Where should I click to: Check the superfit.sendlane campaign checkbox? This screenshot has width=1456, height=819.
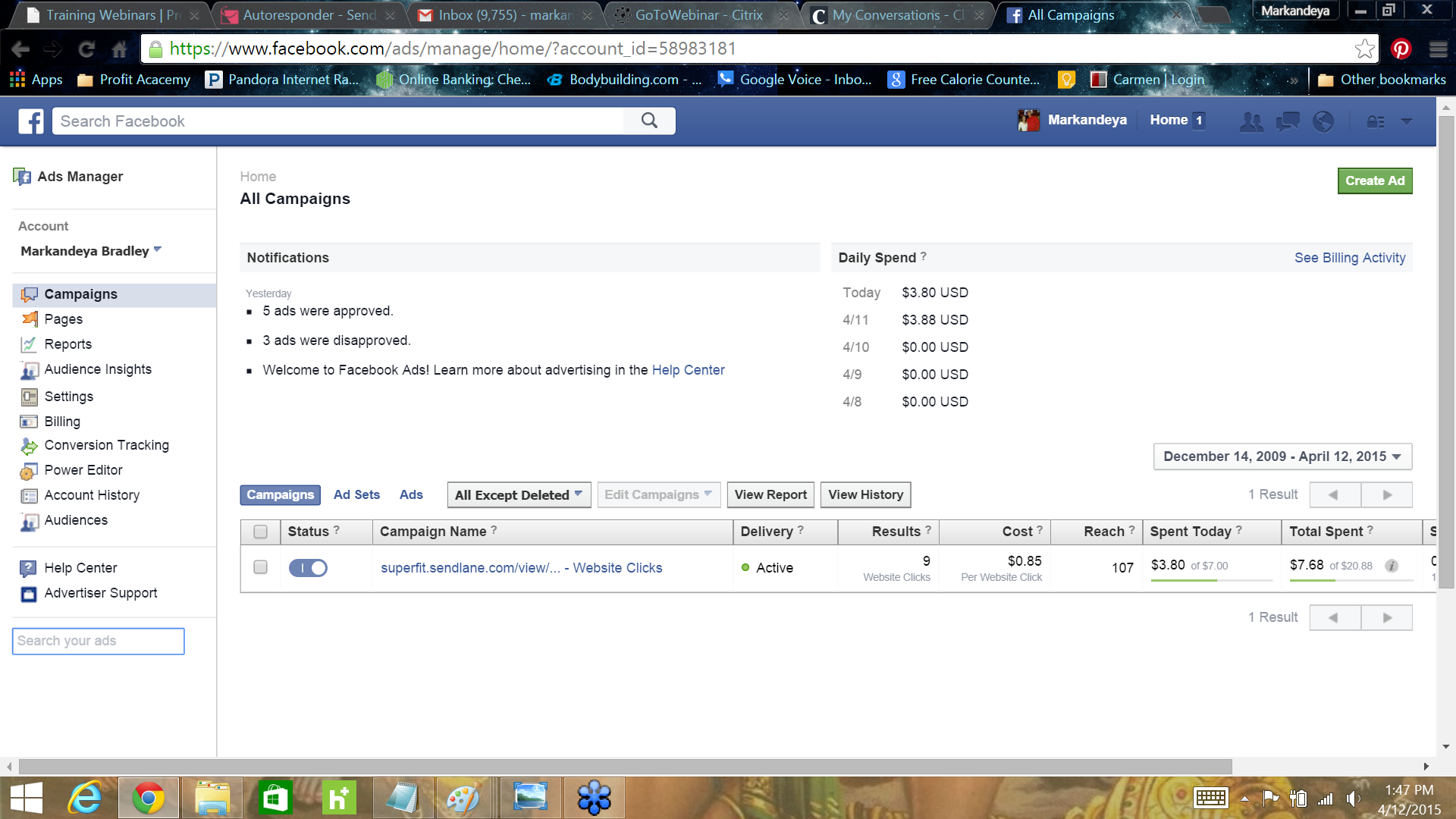pos(260,567)
